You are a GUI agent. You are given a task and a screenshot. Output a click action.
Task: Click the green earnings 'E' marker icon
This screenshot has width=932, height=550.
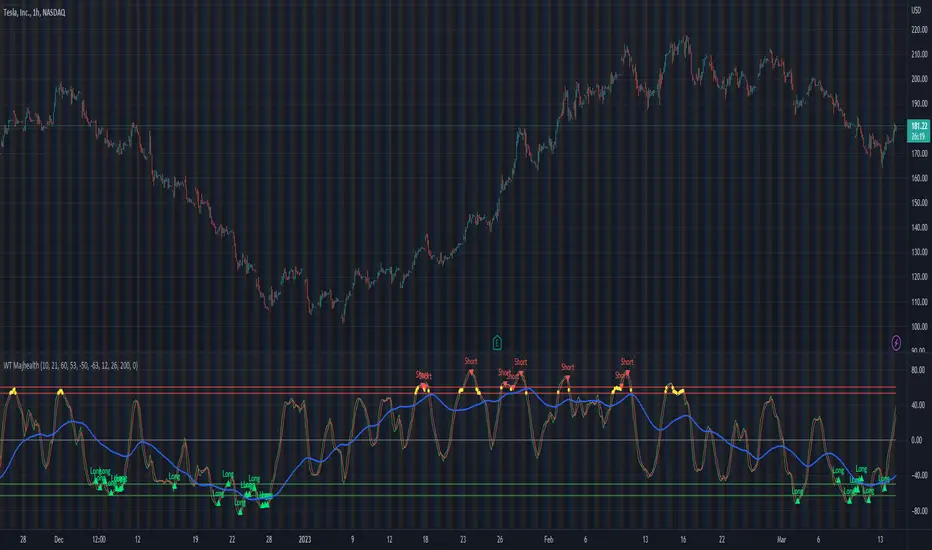497,342
